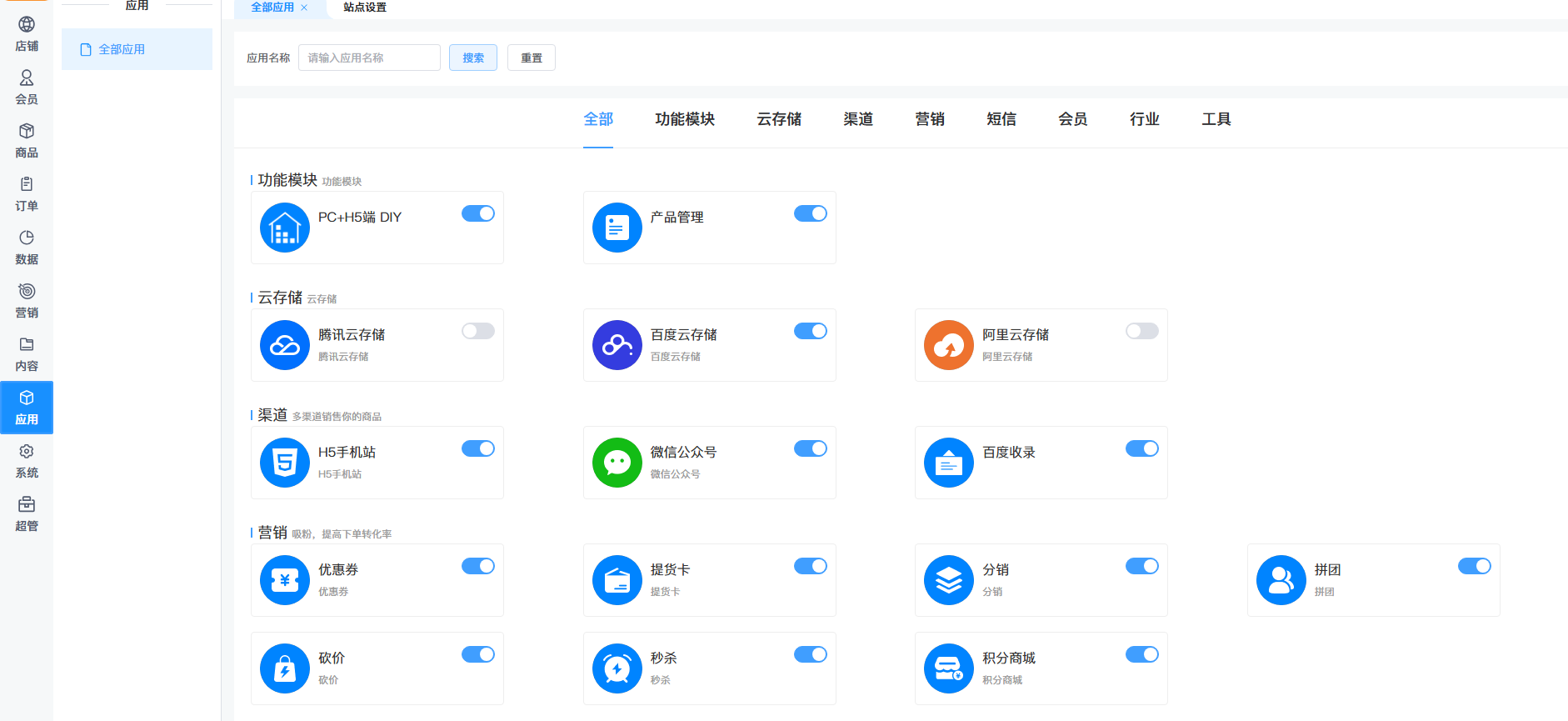Show the 会员 category tab
Image resolution: width=1568 pixels, height=721 pixels.
click(x=1073, y=119)
